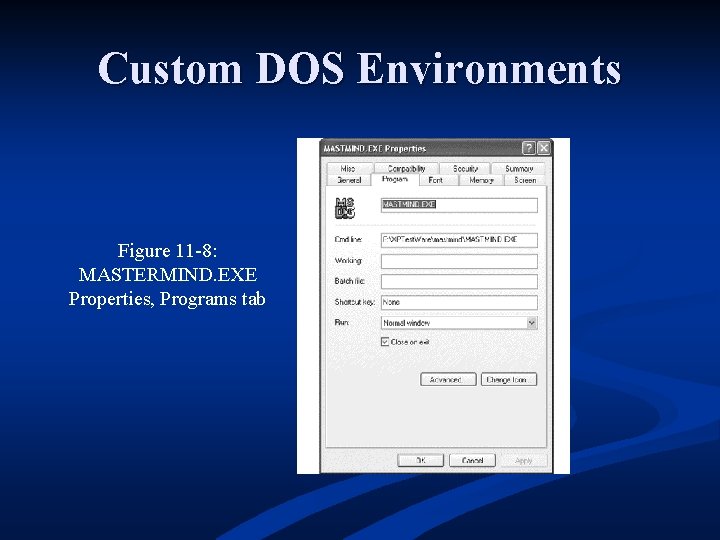
Task: Switch to the Misc tab
Action: point(350,168)
